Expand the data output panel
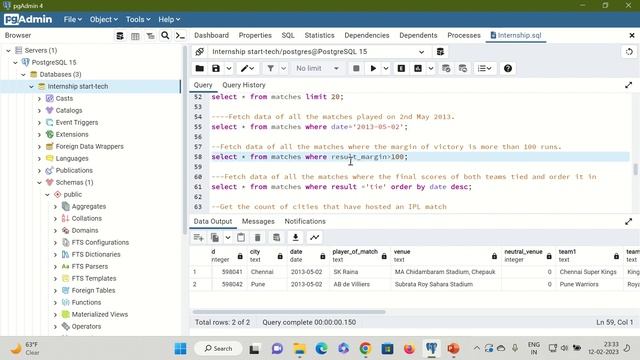The width and height of the screenshot is (640, 360). pyautogui.click(x=629, y=221)
